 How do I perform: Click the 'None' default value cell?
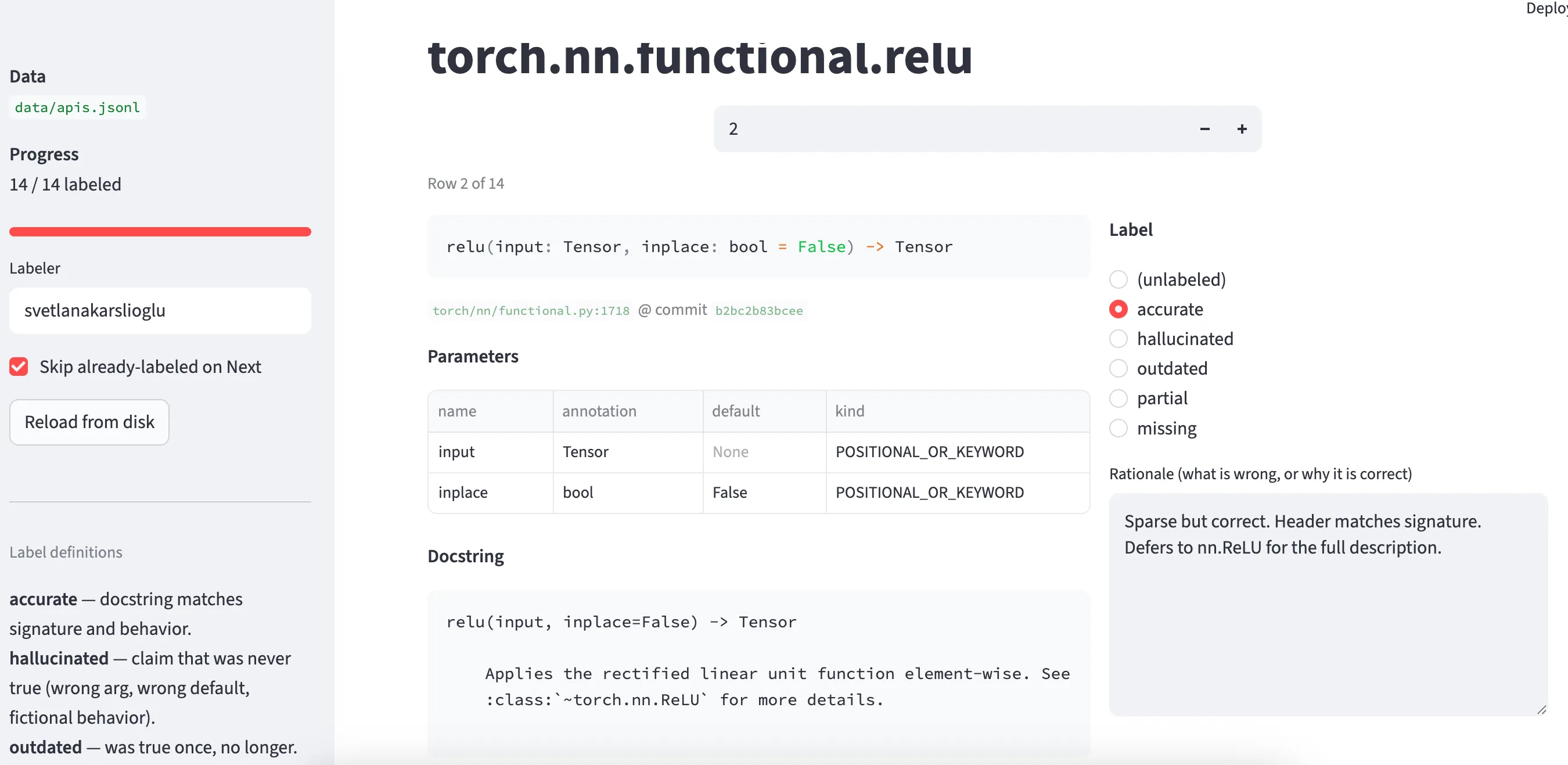point(764,451)
